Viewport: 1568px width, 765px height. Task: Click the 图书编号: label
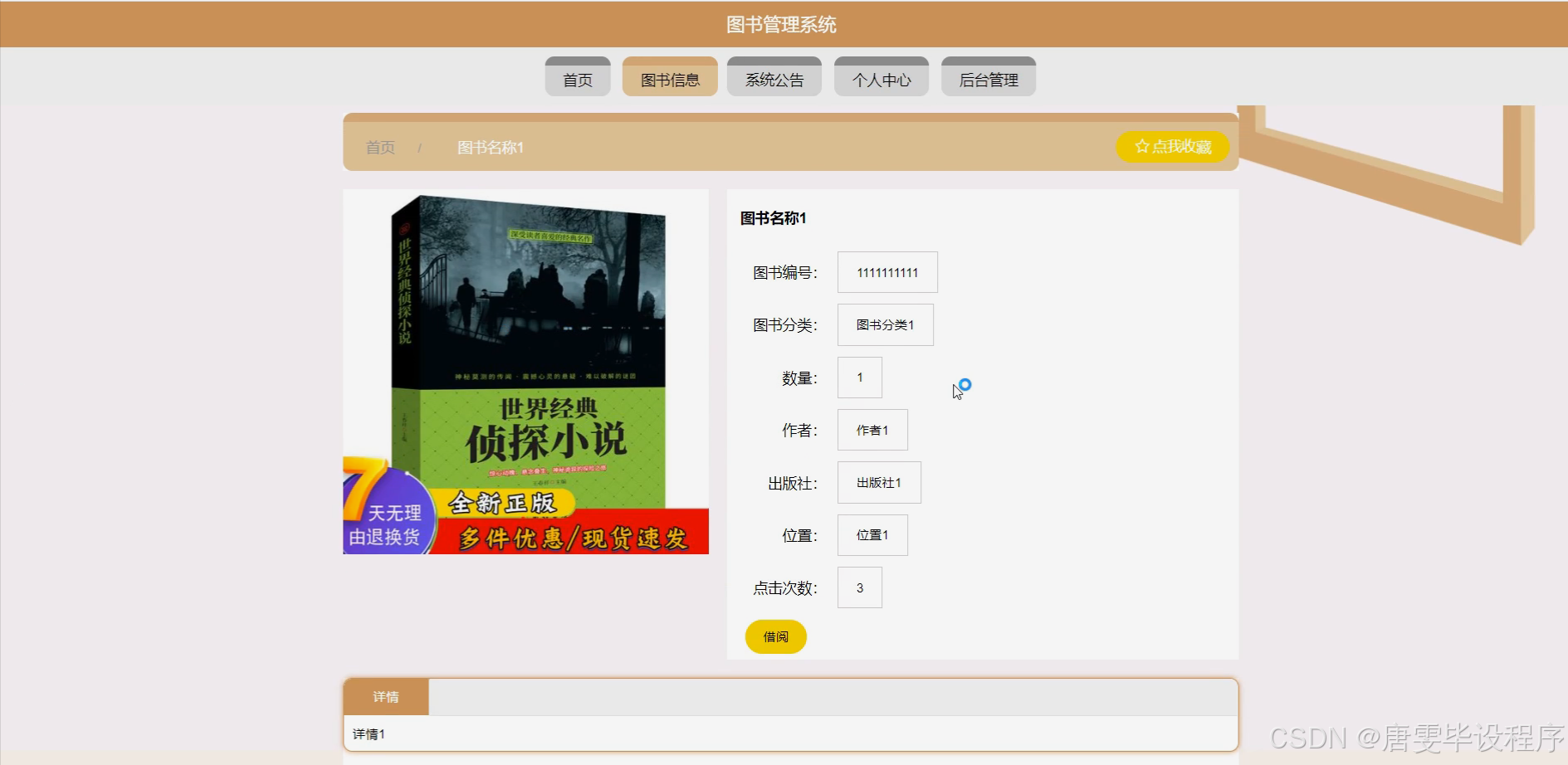(785, 273)
